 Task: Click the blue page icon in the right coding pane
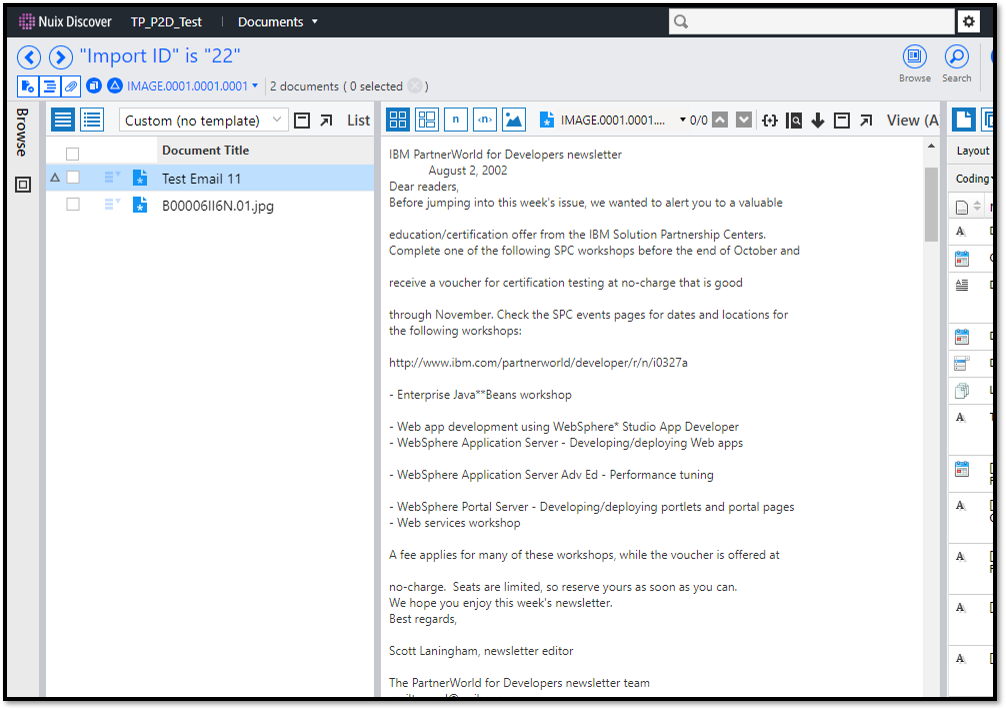(x=964, y=120)
